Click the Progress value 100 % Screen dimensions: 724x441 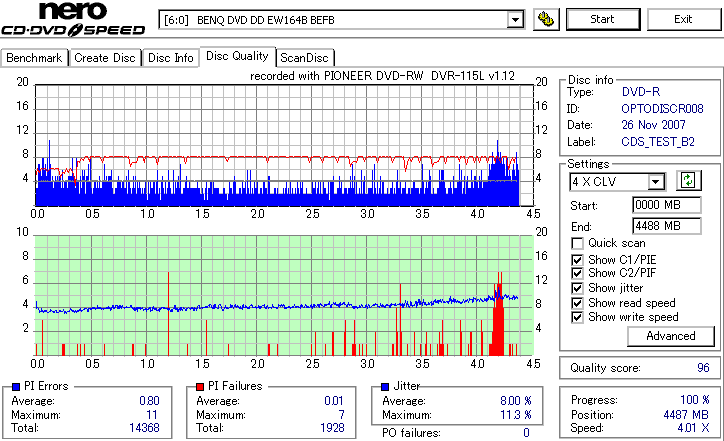(694, 400)
